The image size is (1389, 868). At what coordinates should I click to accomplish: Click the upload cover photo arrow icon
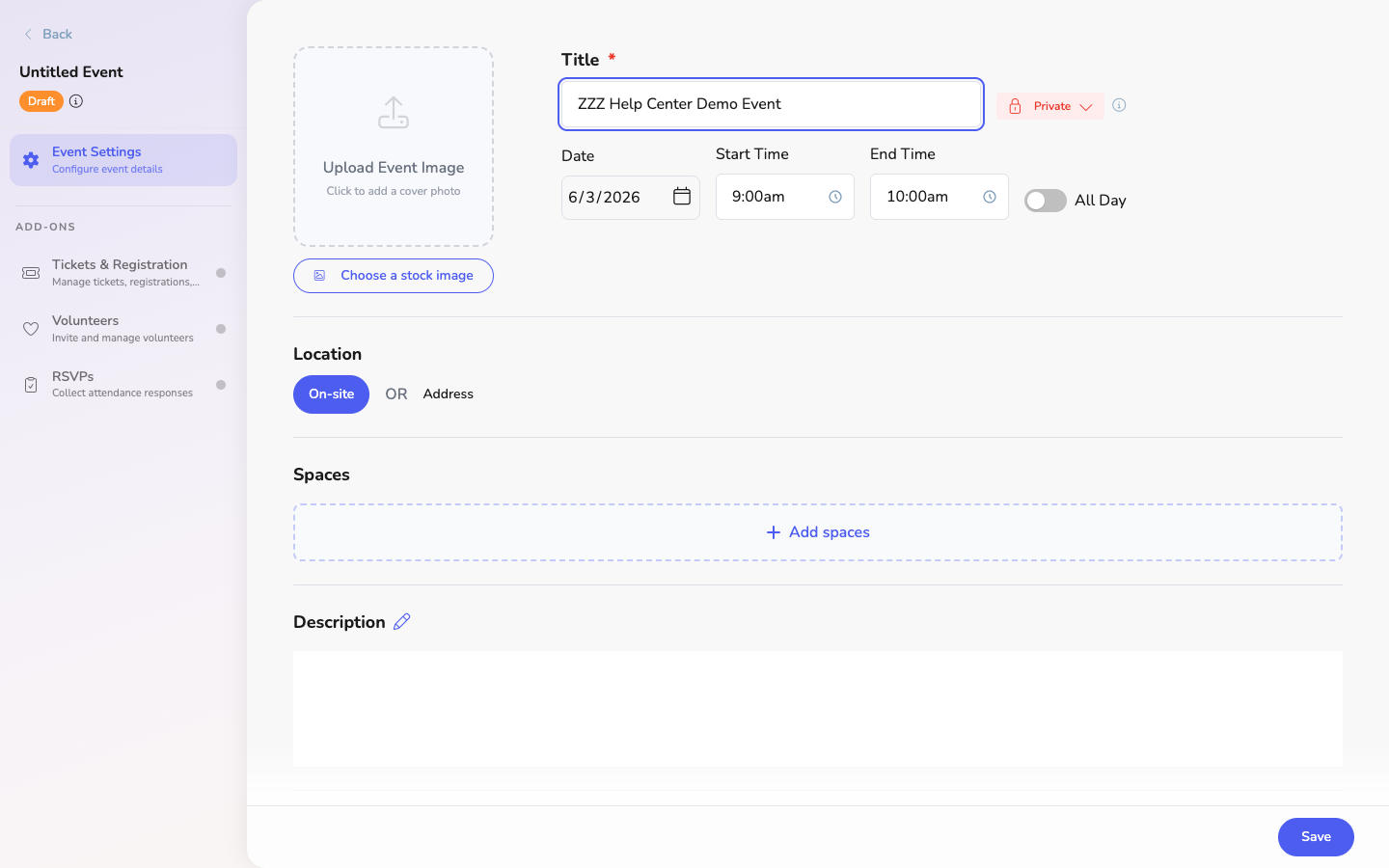(x=394, y=113)
